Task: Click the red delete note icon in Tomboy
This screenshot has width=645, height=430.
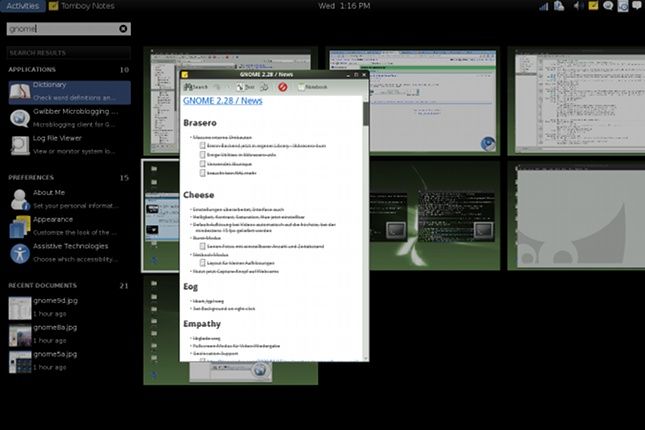Action: click(283, 87)
